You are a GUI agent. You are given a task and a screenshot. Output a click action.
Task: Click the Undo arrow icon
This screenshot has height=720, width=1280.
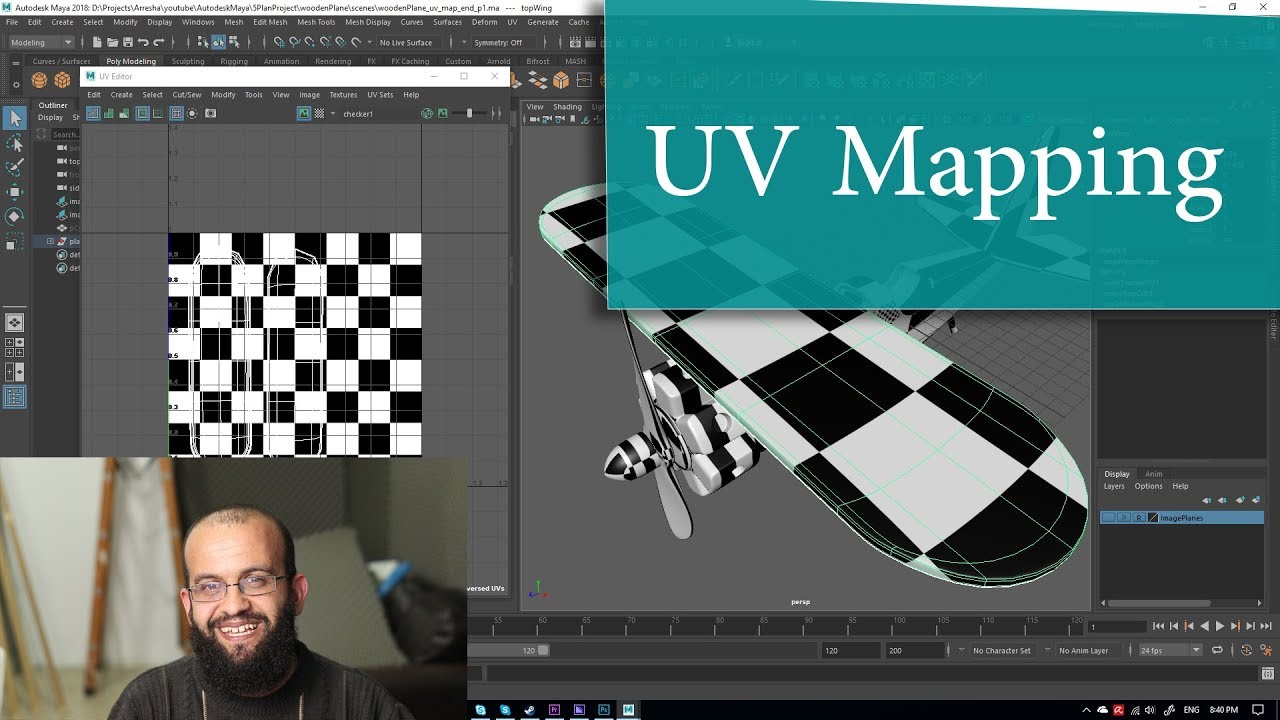point(143,42)
